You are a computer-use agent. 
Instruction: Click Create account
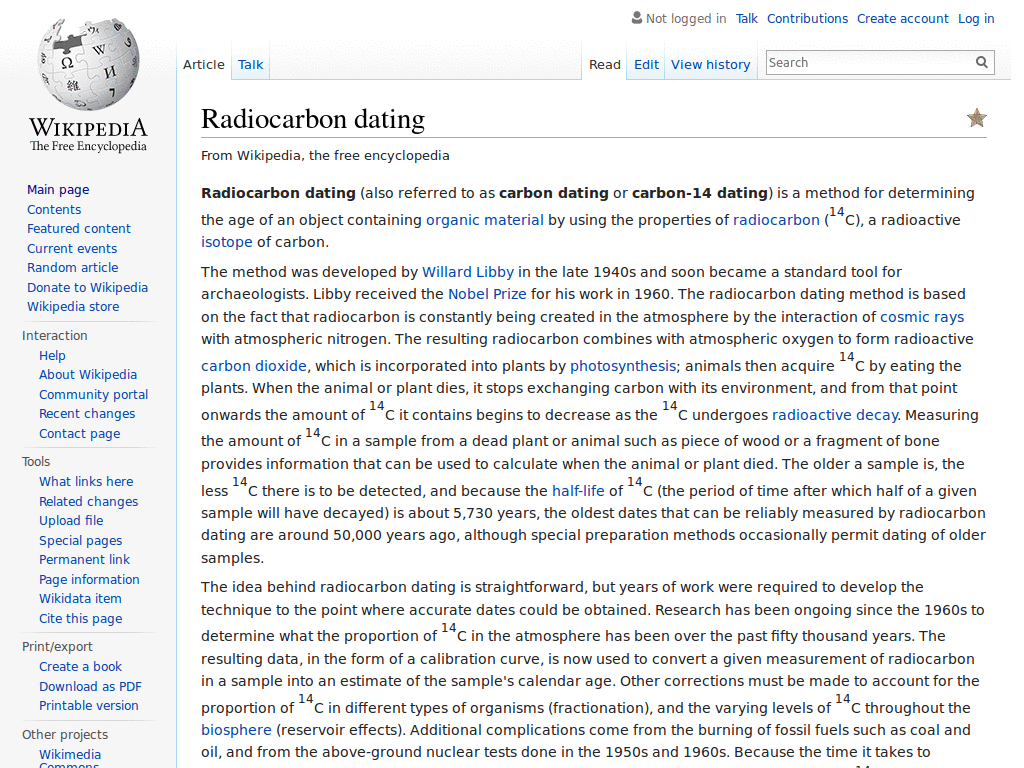[x=903, y=18]
